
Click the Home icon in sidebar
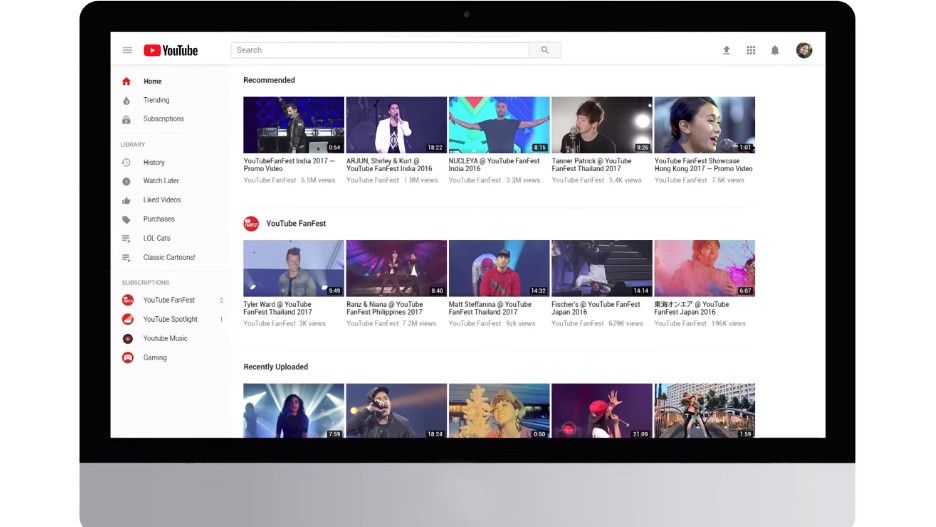tap(126, 81)
